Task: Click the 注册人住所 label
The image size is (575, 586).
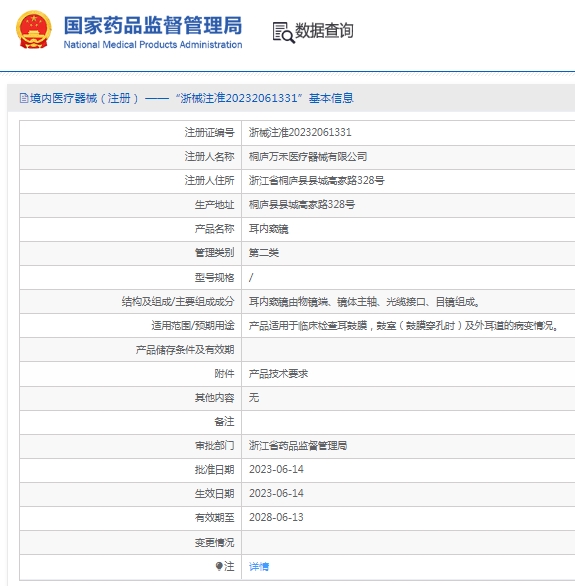Action: pyautogui.click(x=209, y=181)
